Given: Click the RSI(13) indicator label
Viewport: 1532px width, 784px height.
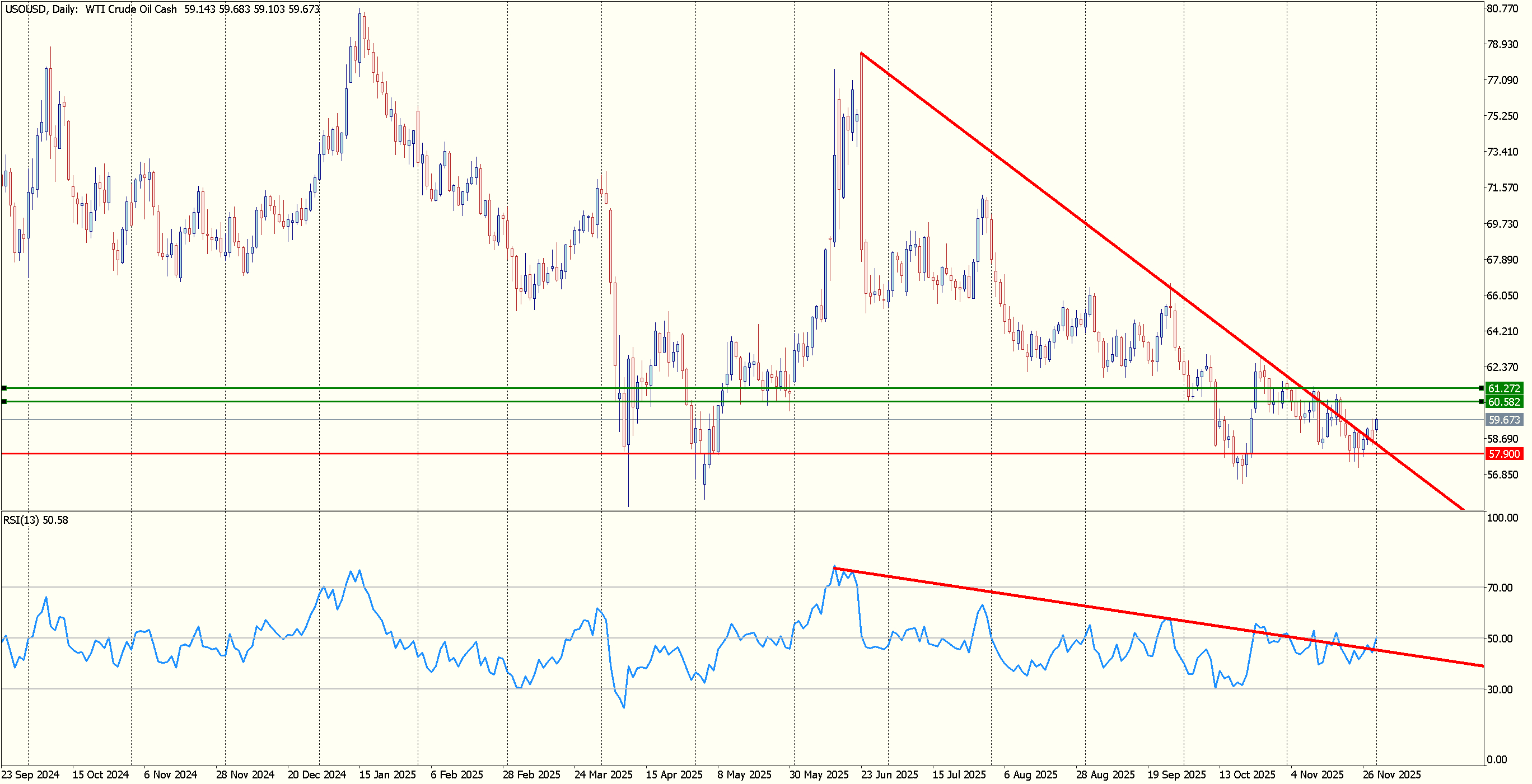Looking at the screenshot, I should 36,520.
